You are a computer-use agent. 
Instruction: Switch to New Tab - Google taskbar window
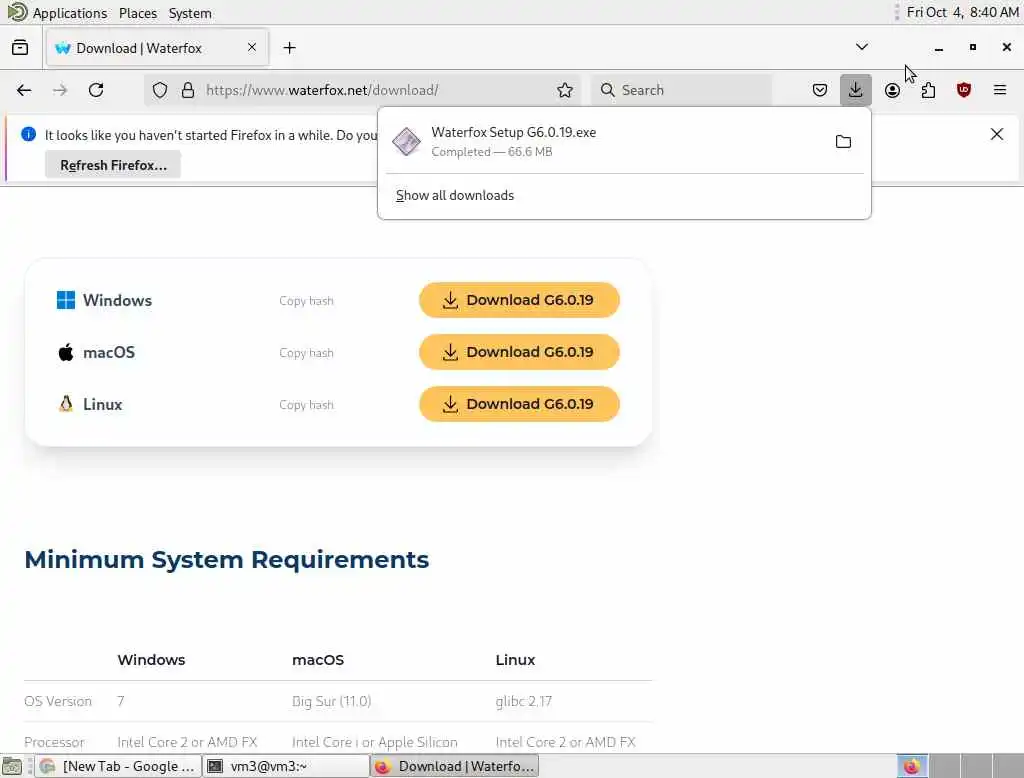[118, 766]
